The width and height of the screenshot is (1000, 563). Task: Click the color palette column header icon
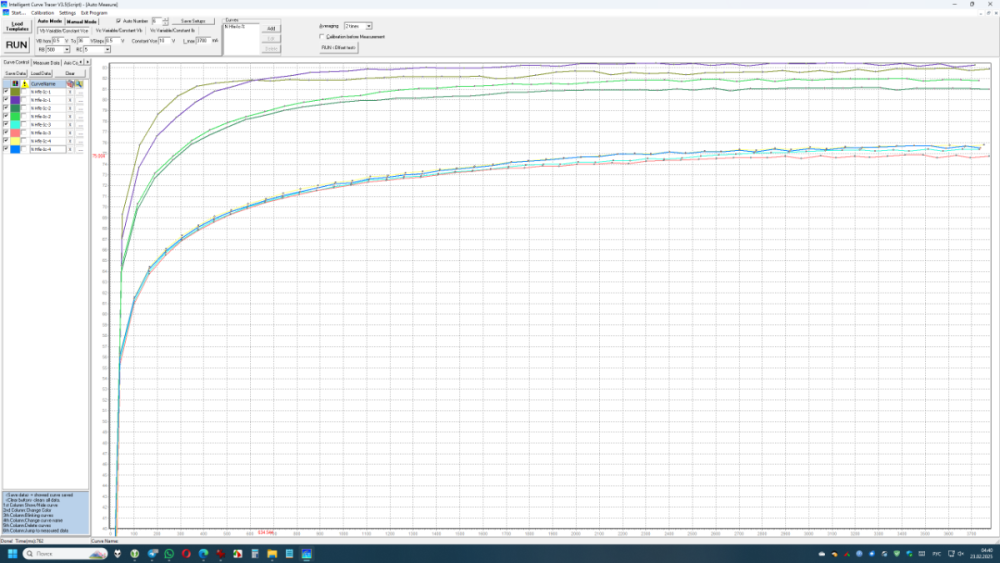tap(15, 84)
